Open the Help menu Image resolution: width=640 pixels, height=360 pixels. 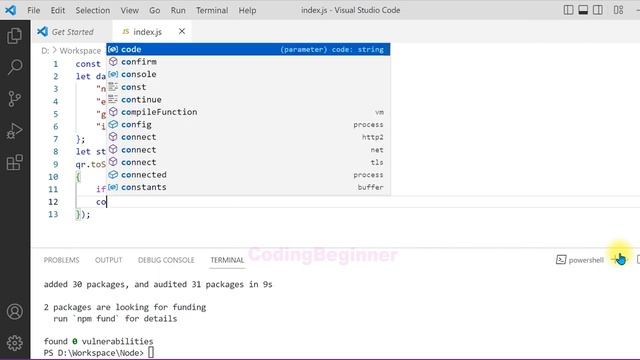(x=247, y=10)
